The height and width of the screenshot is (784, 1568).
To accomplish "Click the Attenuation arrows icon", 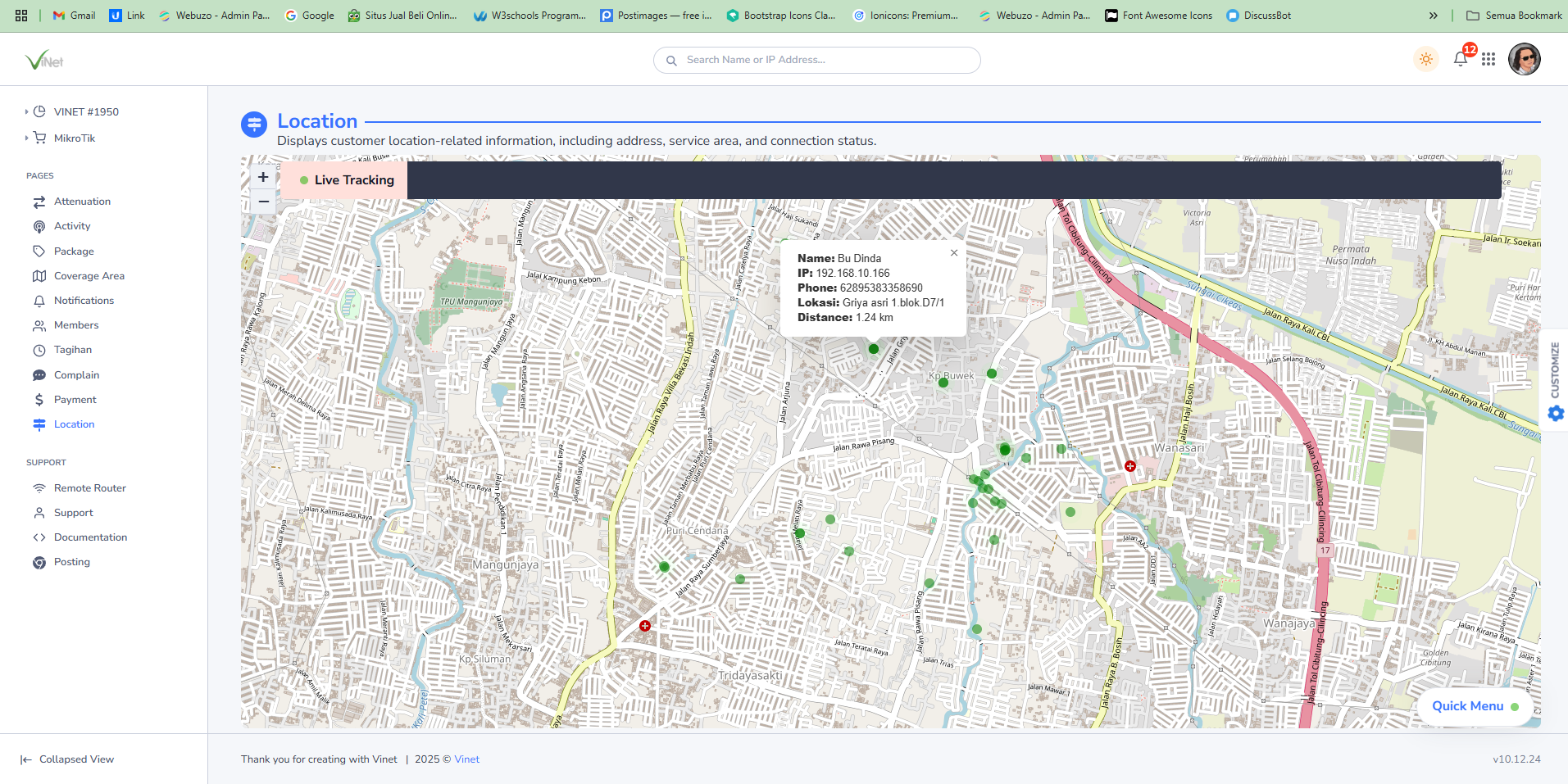I will tap(39, 202).
